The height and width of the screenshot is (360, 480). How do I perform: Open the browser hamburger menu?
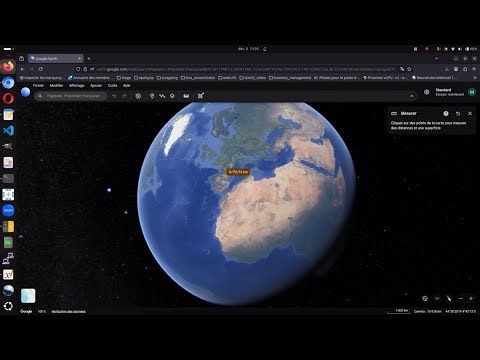click(x=474, y=69)
